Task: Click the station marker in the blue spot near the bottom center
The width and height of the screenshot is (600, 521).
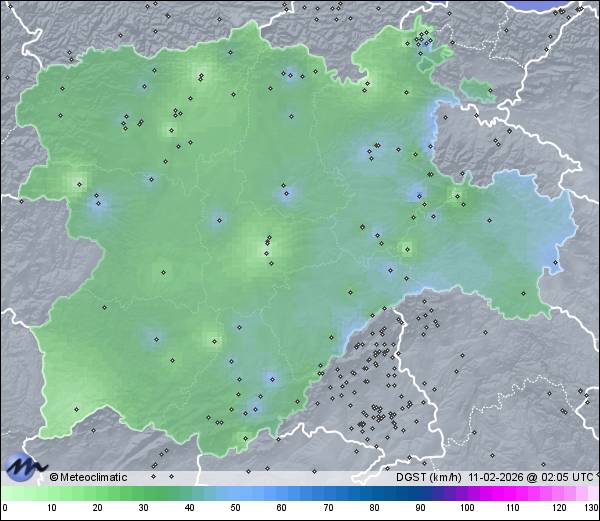Action: click(270, 377)
